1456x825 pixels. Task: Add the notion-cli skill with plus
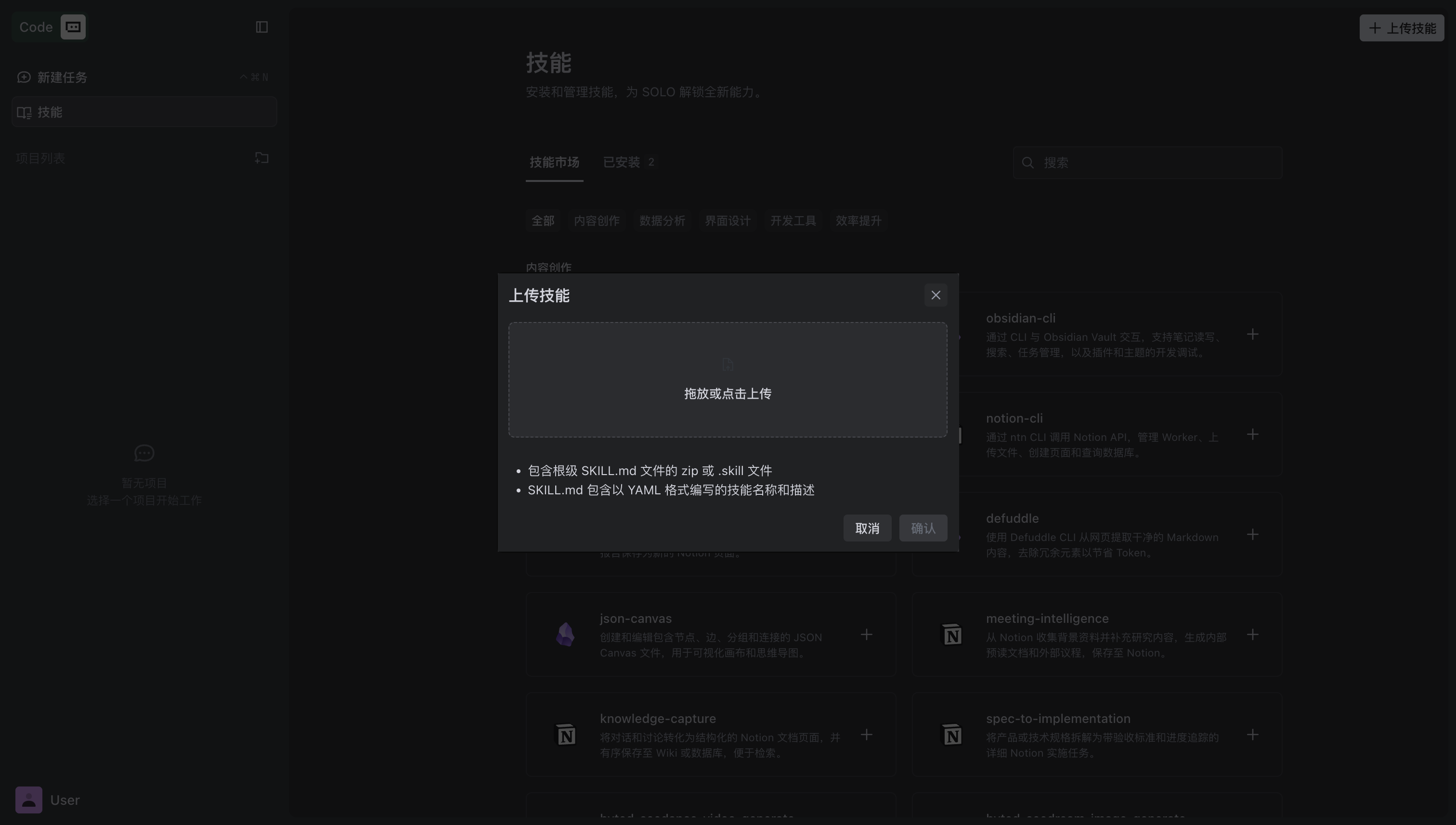[1252, 435]
